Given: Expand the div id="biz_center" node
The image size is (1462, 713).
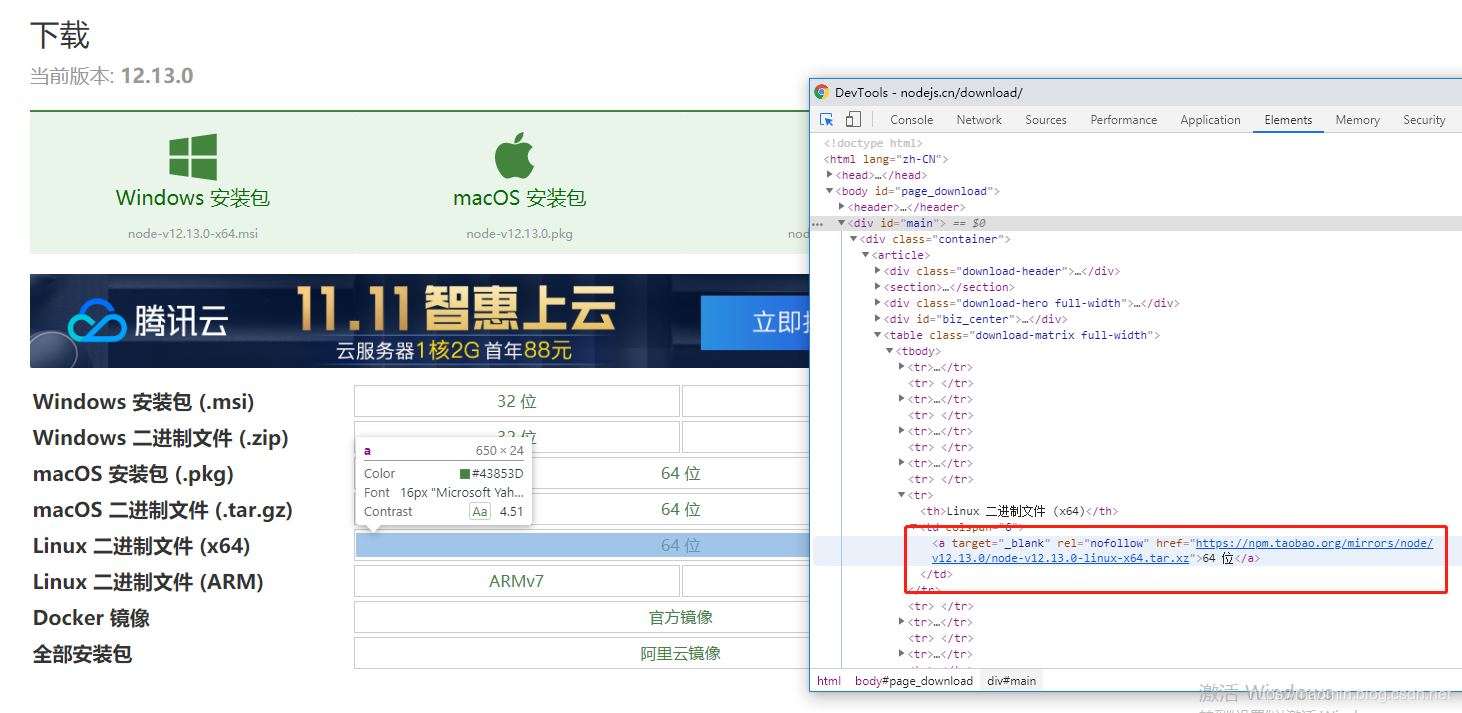Looking at the screenshot, I should 878,319.
